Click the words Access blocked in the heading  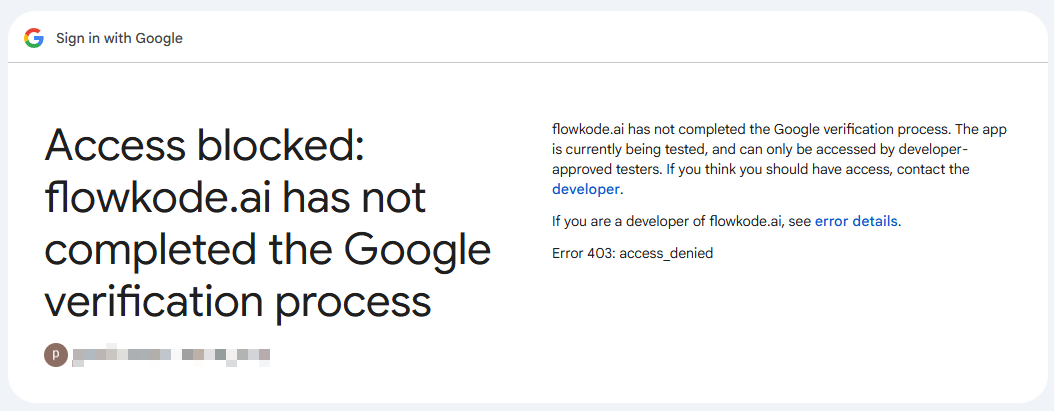click(204, 147)
